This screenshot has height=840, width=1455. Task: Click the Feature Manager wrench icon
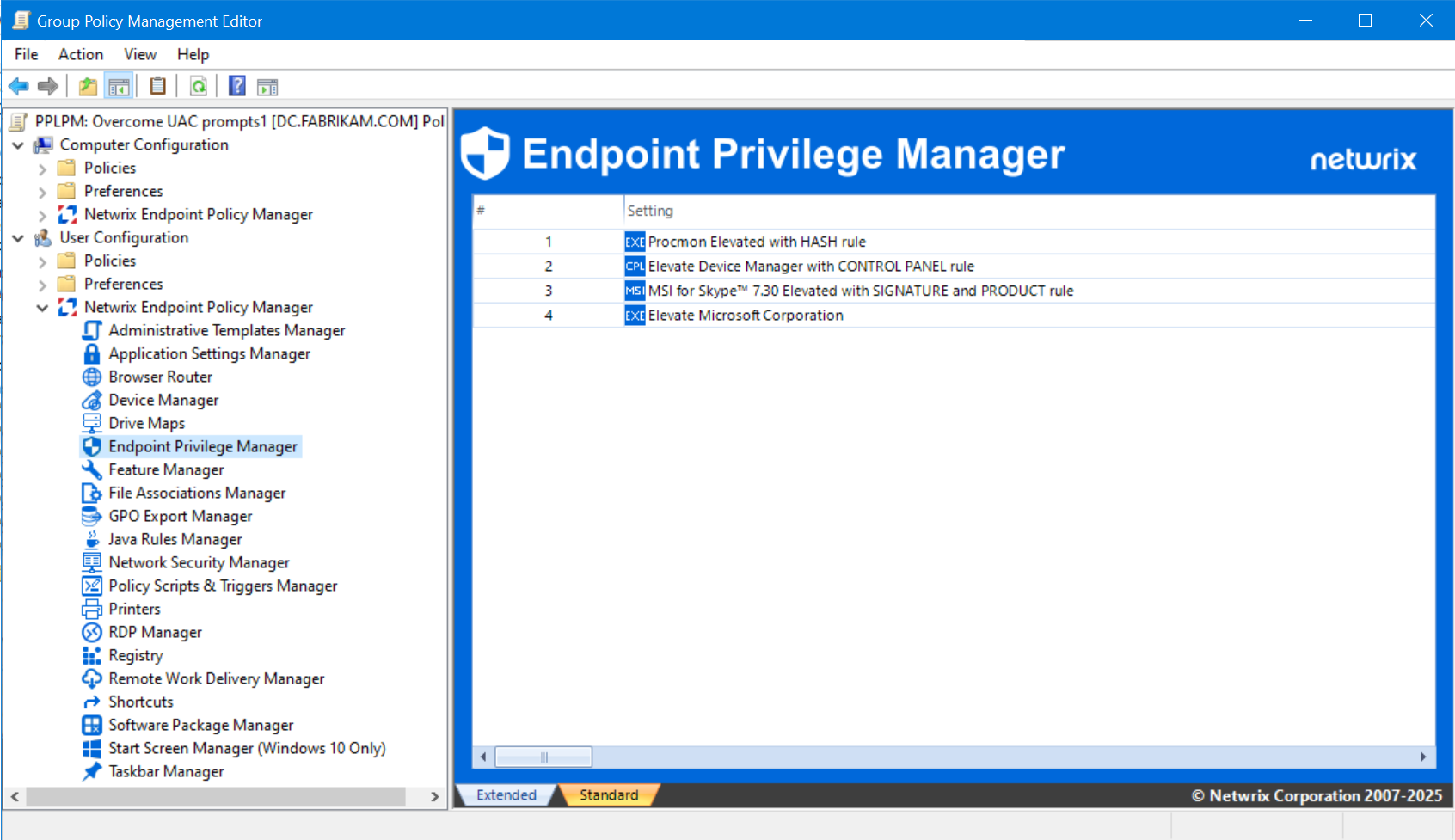92,469
